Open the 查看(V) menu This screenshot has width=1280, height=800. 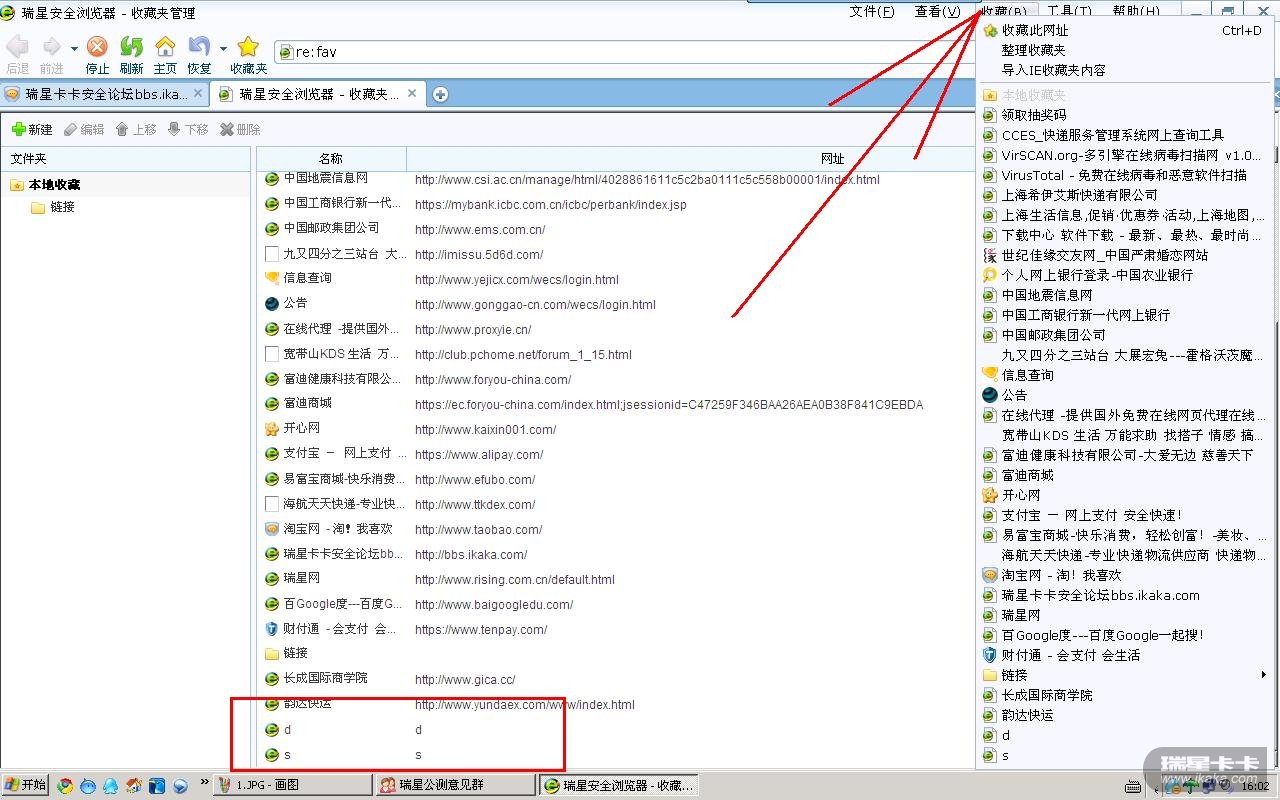click(x=938, y=11)
